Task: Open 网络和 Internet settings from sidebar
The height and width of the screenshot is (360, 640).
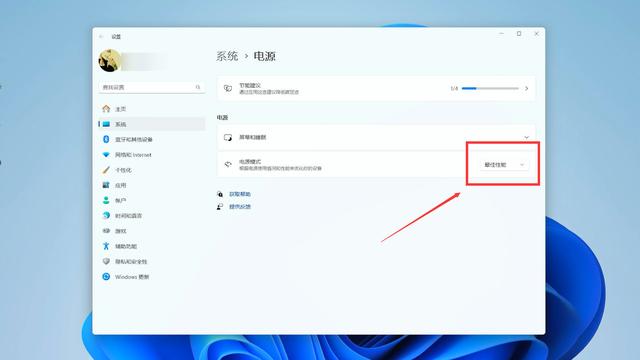Action: coord(151,155)
